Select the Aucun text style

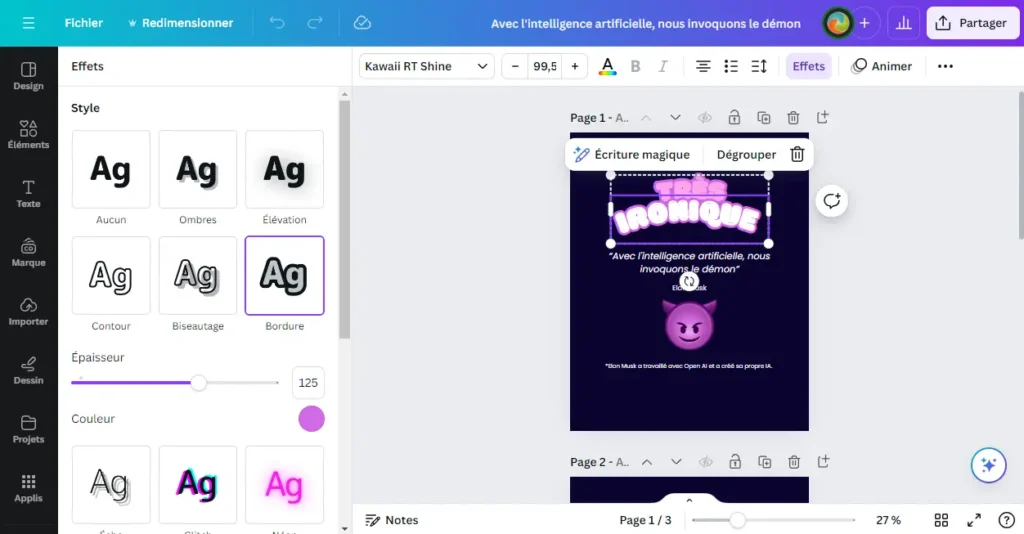(111, 170)
